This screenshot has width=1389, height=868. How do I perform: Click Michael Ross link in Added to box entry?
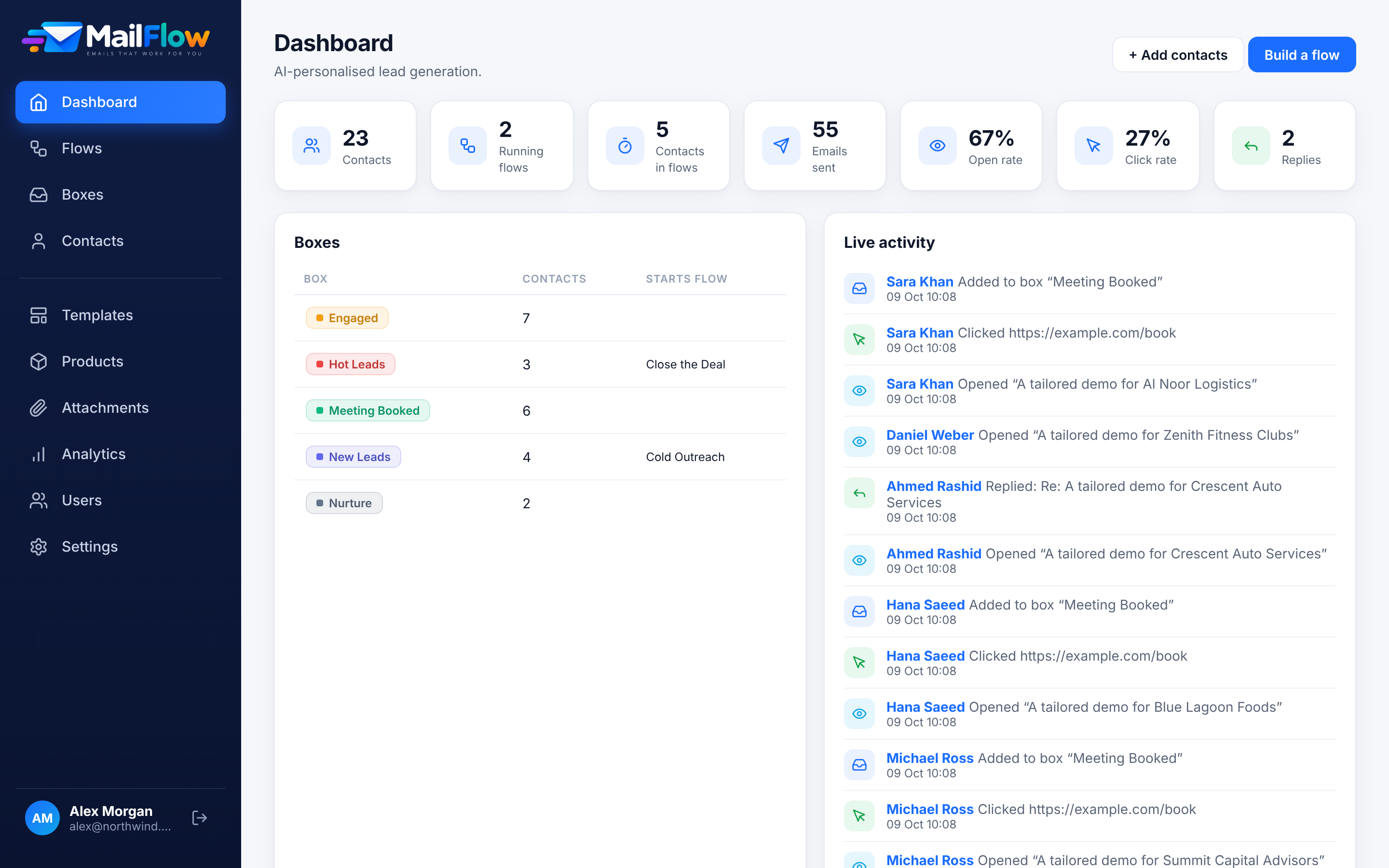tap(930, 759)
